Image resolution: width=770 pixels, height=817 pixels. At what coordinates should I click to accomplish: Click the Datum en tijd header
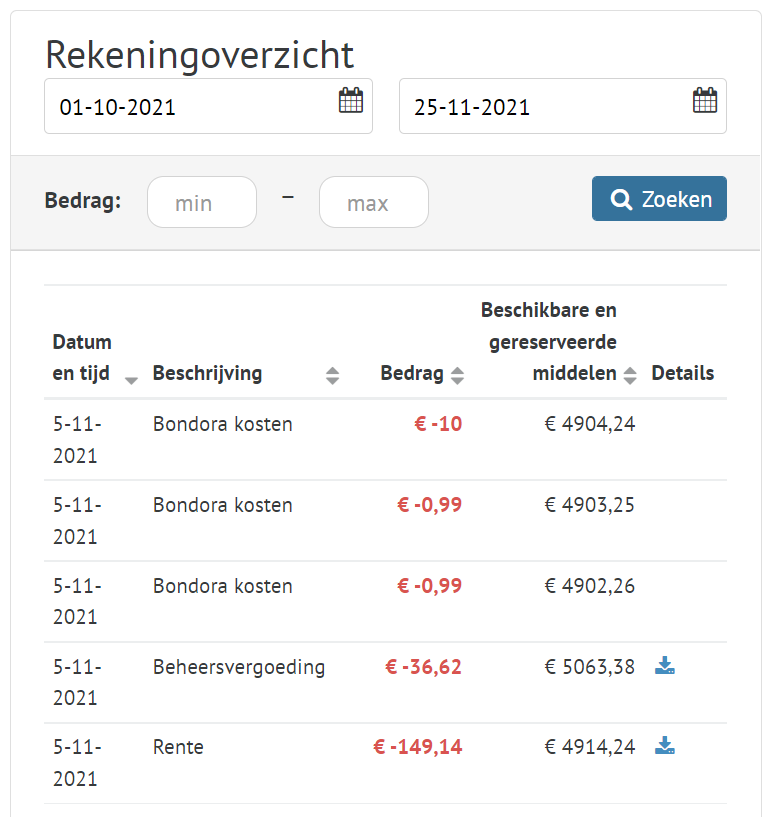pyautogui.click(x=82, y=358)
